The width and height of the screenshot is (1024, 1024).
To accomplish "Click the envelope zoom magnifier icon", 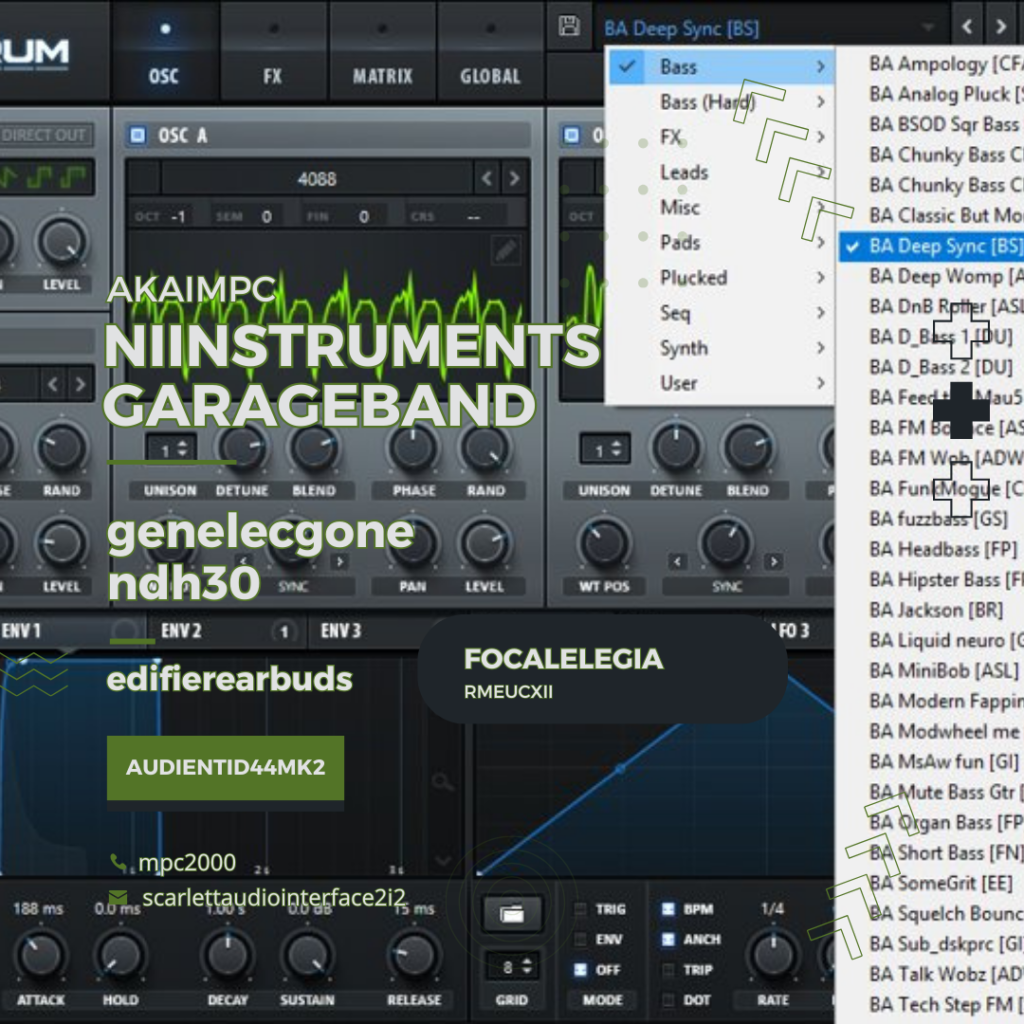I will coord(442,781).
